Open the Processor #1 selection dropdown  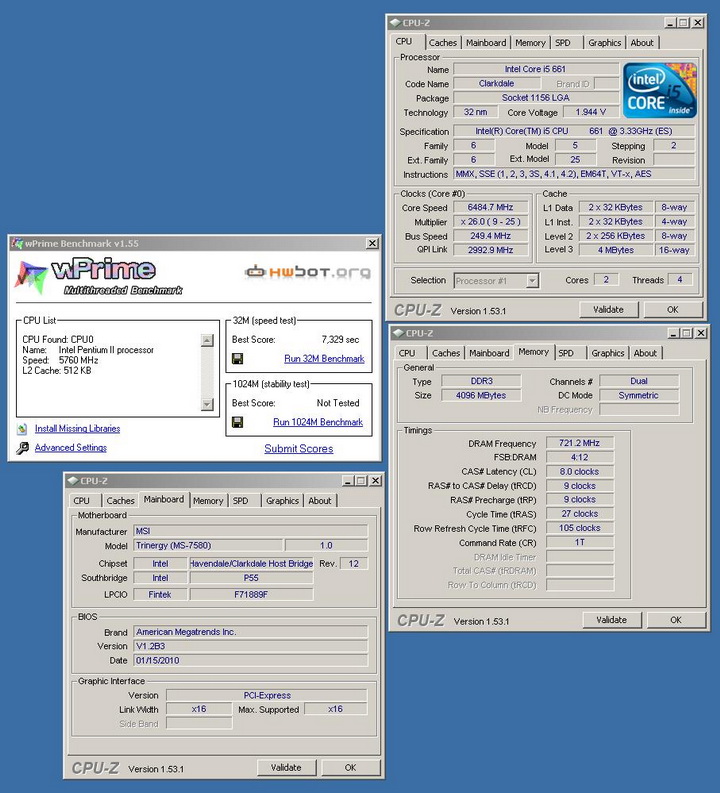pos(532,281)
